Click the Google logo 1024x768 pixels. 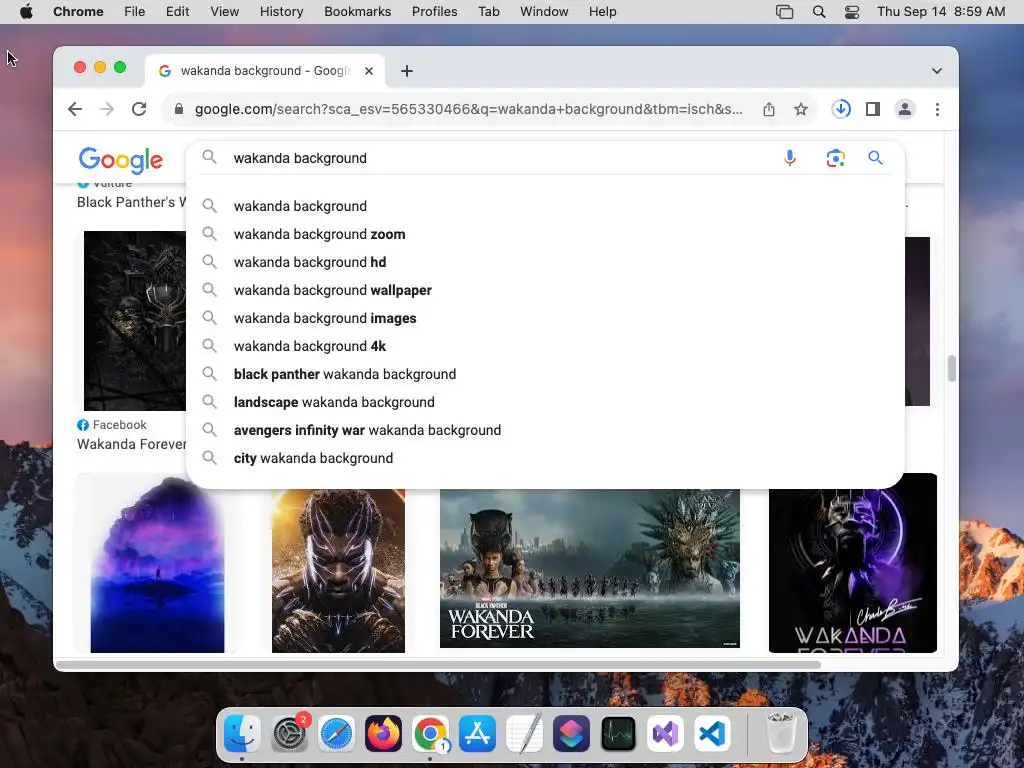(x=121, y=160)
